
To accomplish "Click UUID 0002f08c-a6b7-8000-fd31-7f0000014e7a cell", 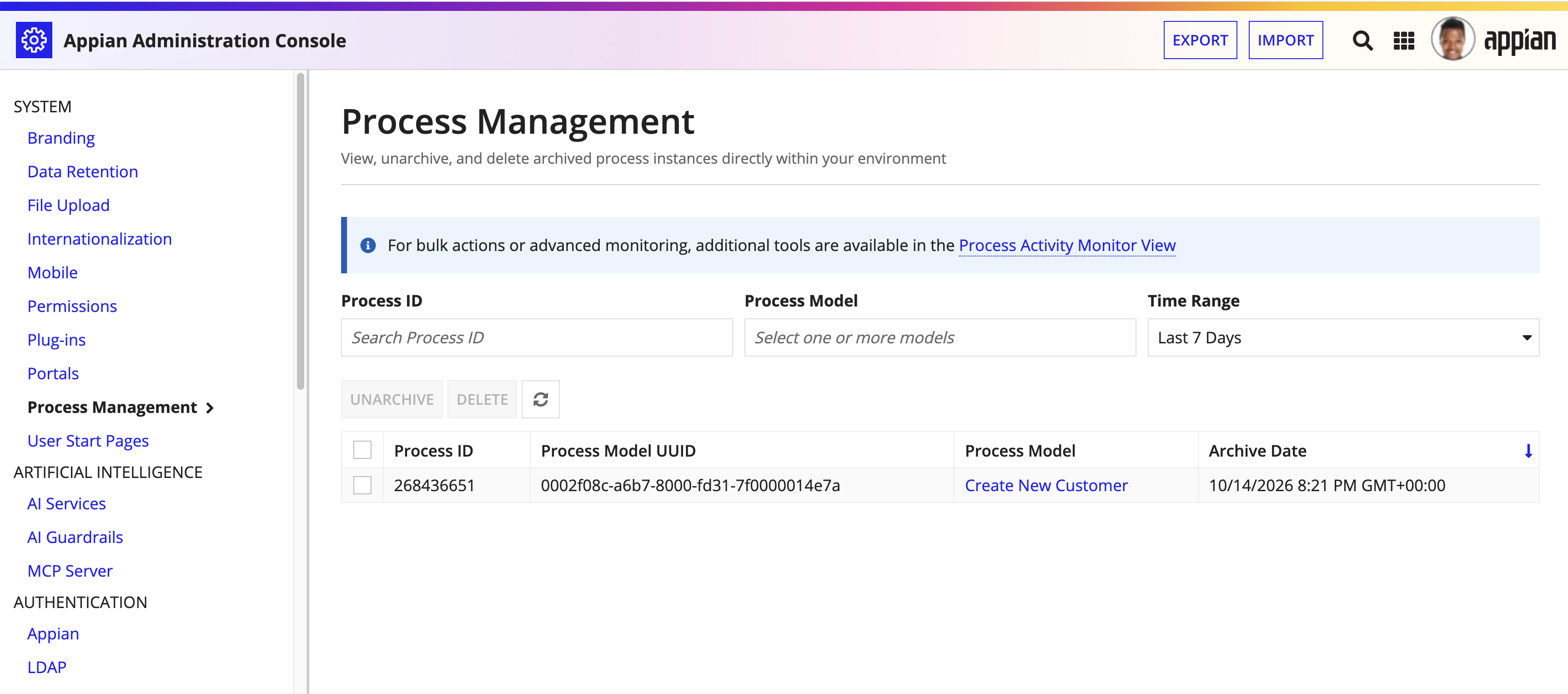I will [690, 486].
